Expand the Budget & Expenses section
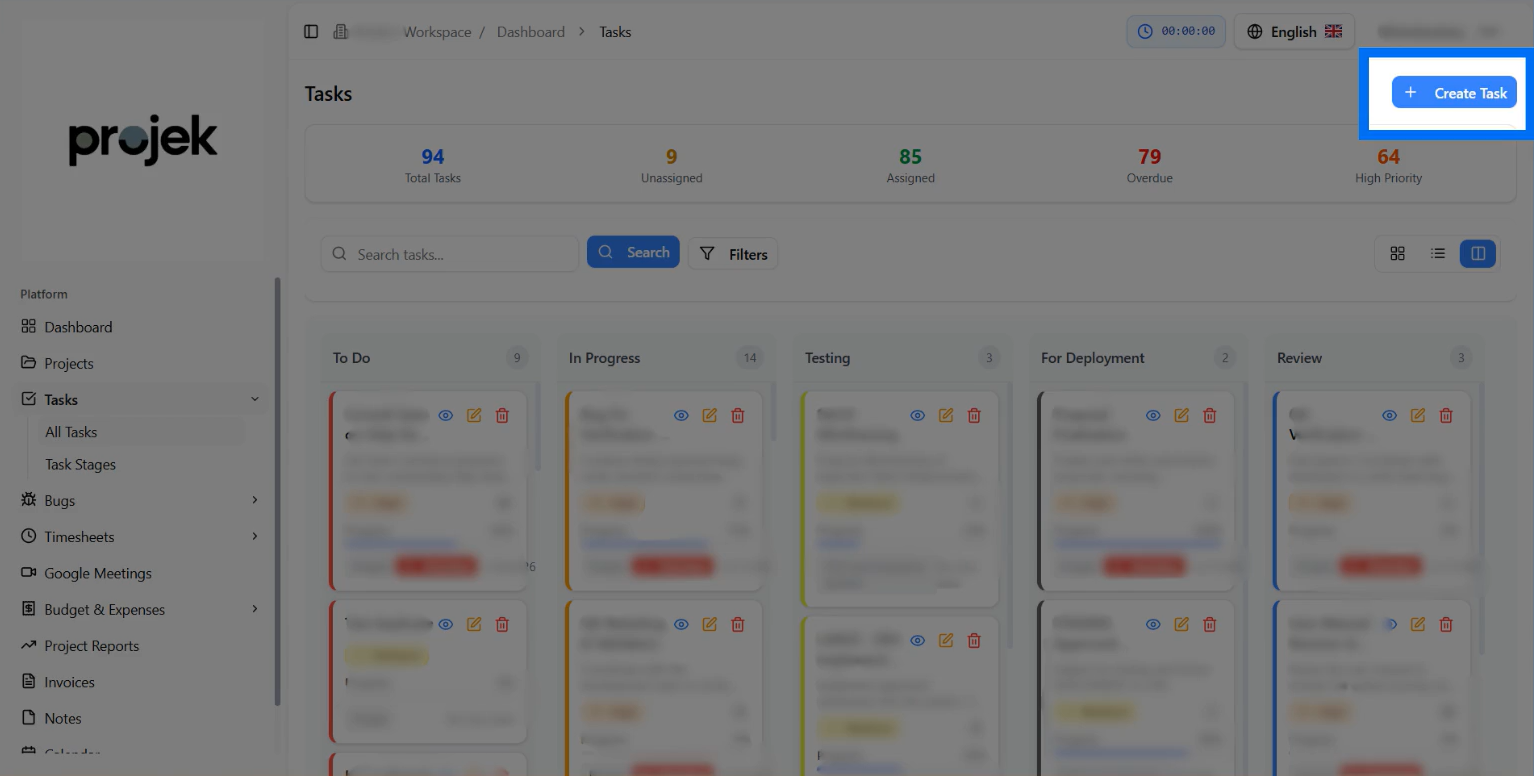 click(255, 609)
